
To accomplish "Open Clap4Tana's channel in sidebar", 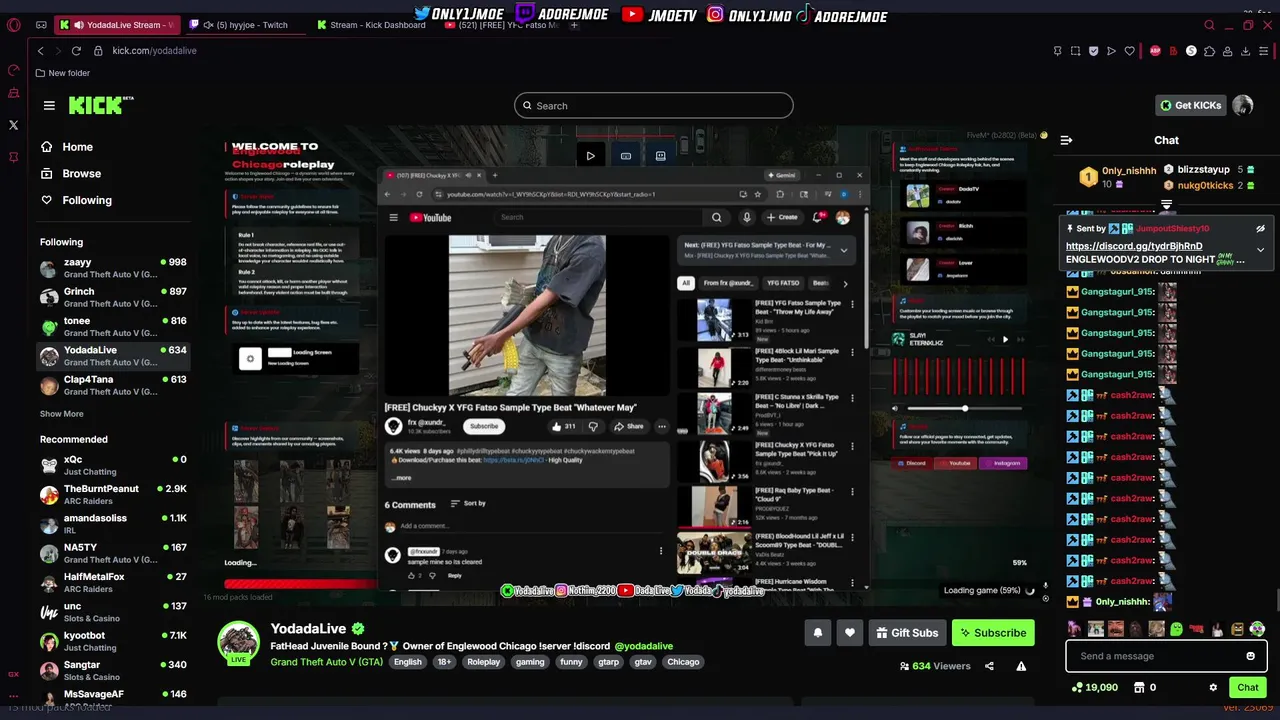I will tap(113, 385).
